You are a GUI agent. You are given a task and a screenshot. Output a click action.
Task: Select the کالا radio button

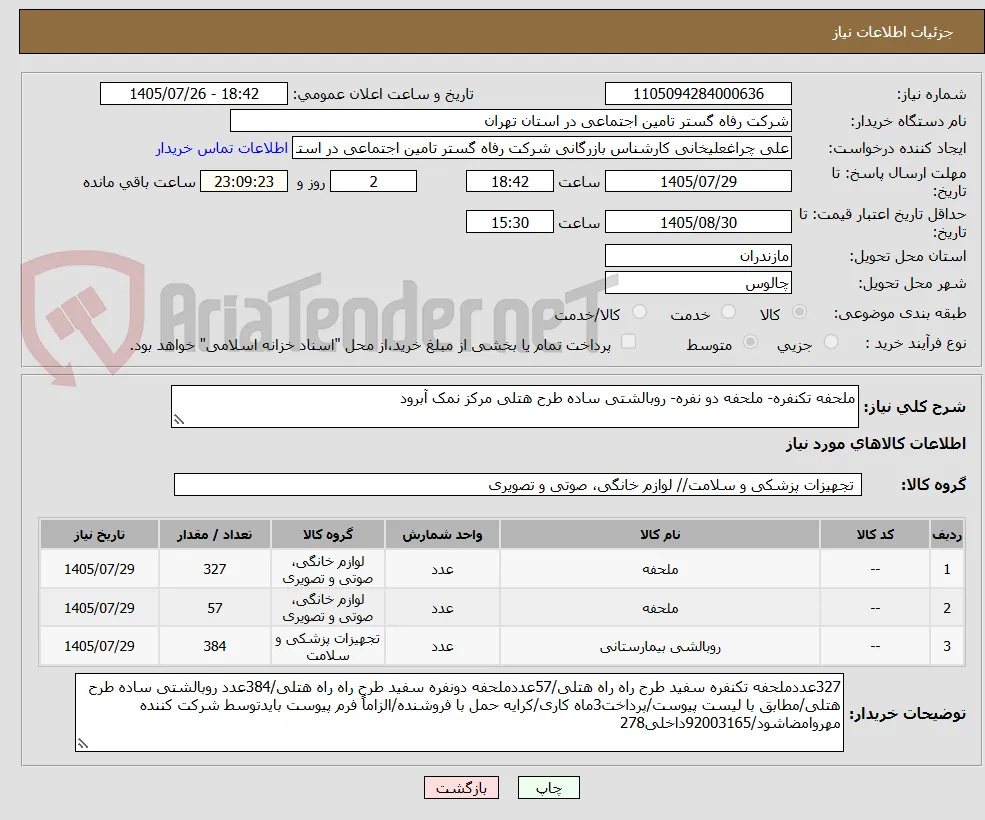pos(800,312)
